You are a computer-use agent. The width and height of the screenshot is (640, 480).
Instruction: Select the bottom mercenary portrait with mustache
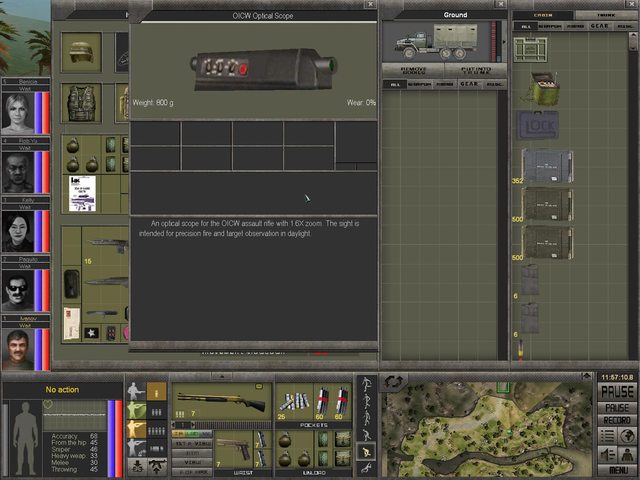18,349
